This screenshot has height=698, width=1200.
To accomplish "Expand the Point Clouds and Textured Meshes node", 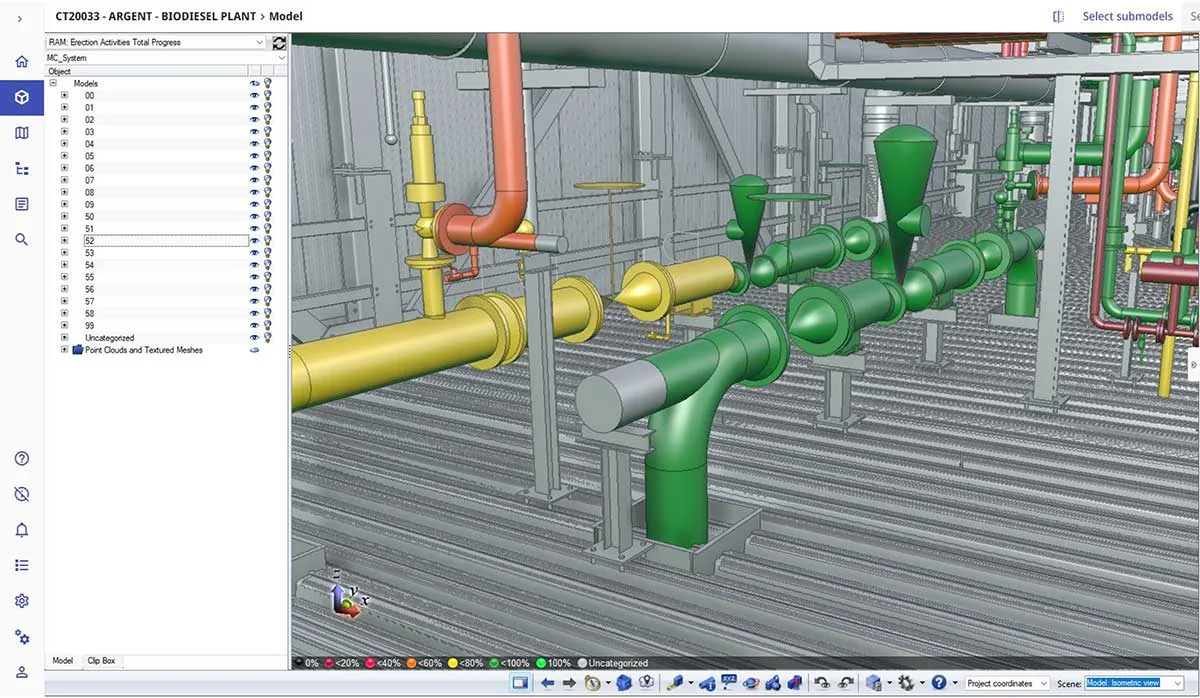I will (65, 350).
